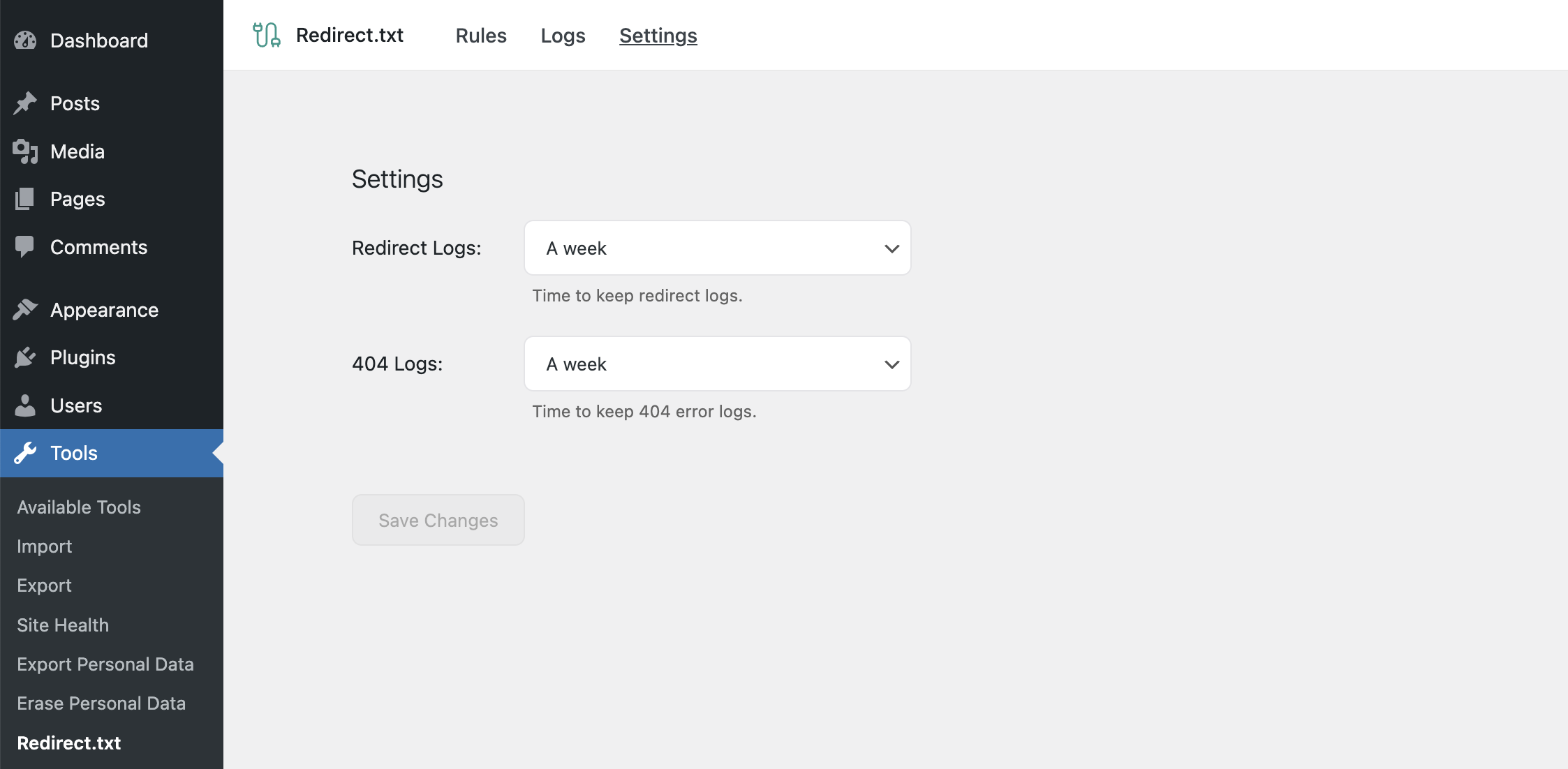
Task: Navigate to Site Health submenu
Action: (x=63, y=624)
